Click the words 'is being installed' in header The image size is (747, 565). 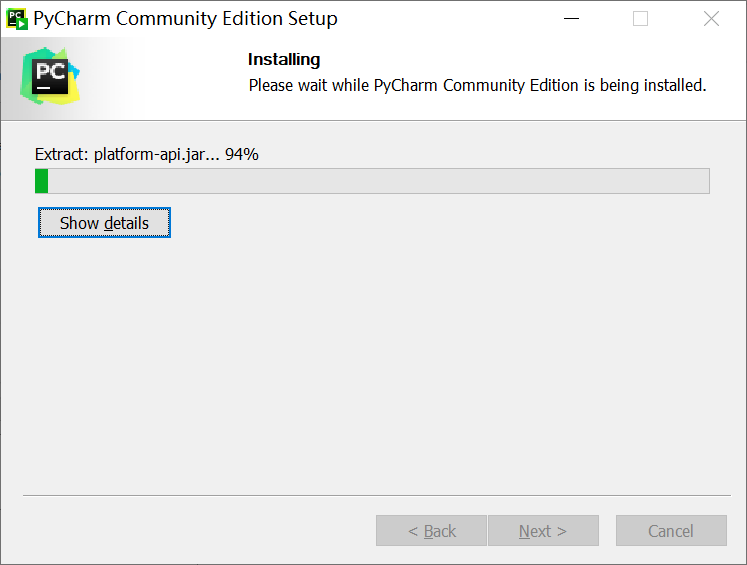click(x=645, y=85)
